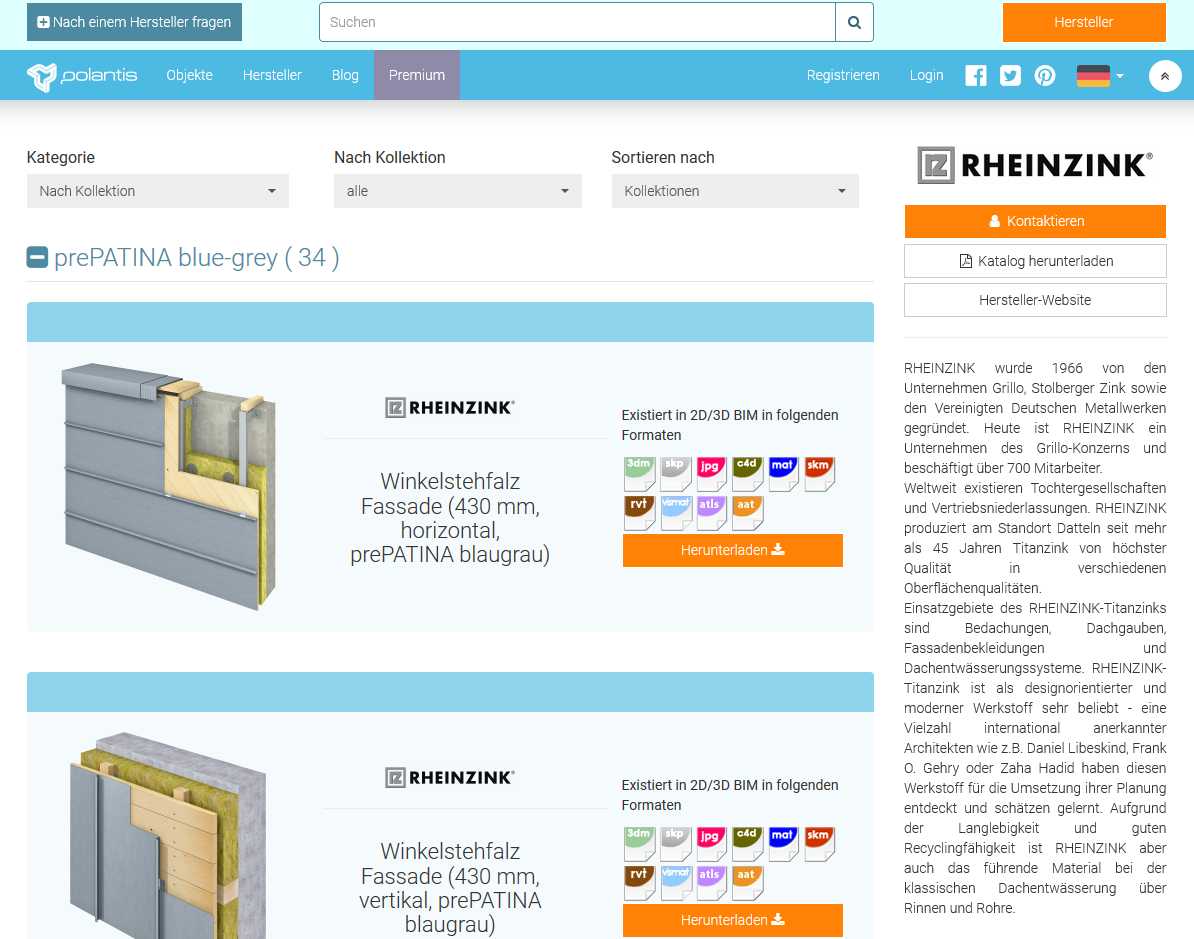Click Herunterladen for horizontal Winkelstehfalz
Screen dimensions: 1194x939
pyautogui.click(x=732, y=550)
